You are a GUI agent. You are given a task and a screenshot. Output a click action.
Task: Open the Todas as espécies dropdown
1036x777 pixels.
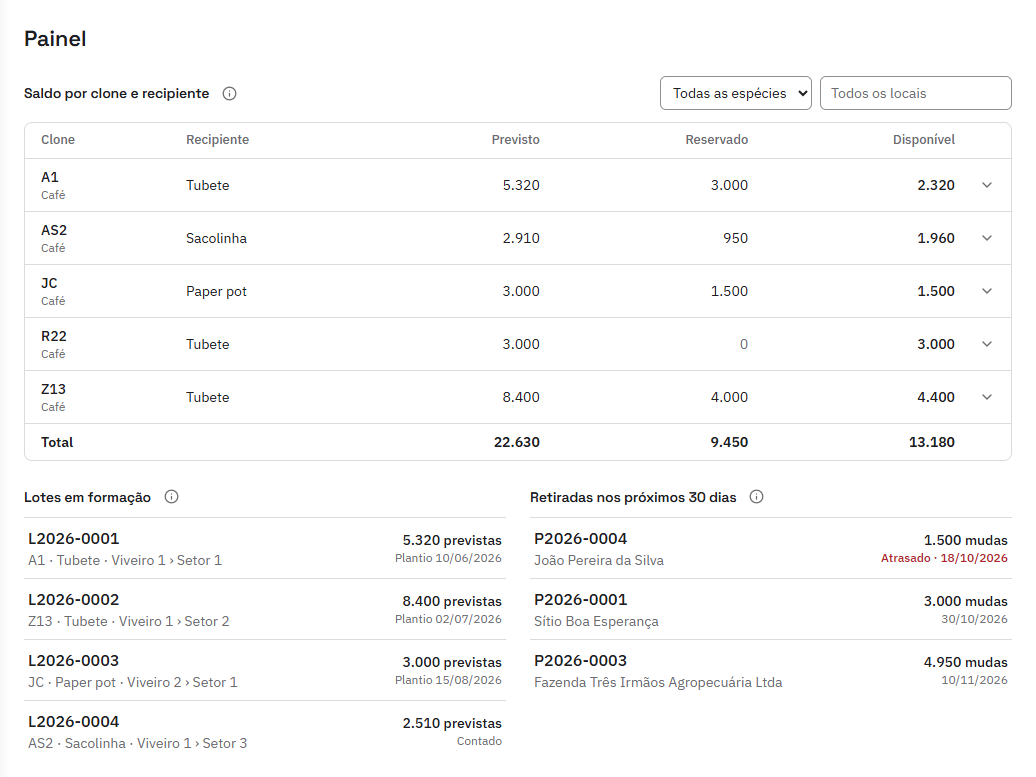pos(735,93)
